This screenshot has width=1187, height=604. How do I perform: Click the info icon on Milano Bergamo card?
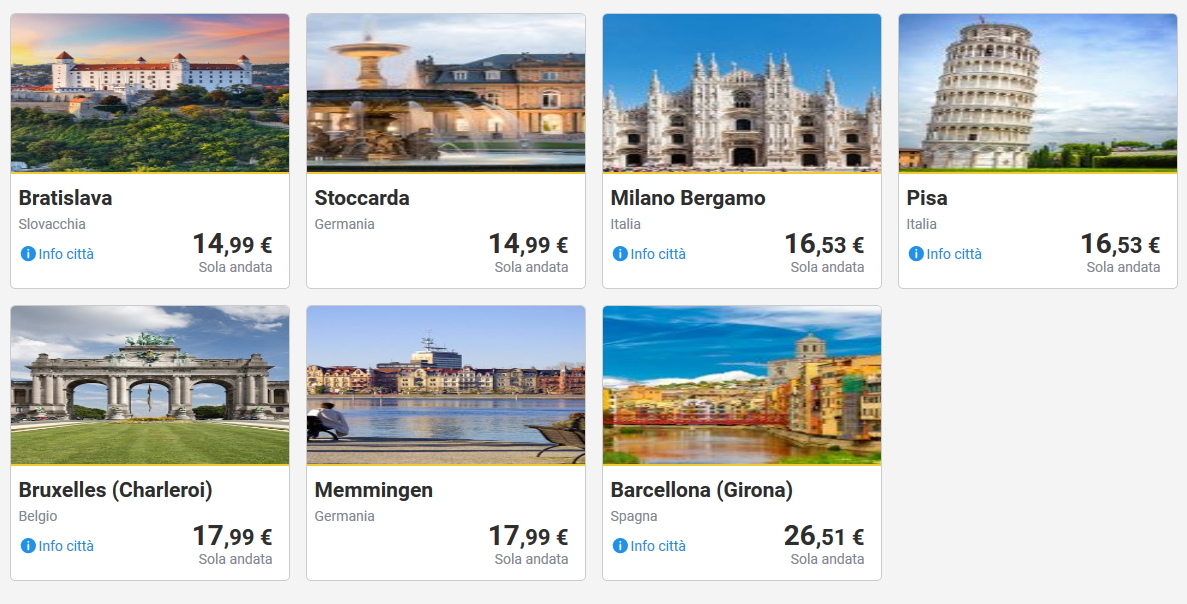(620, 254)
